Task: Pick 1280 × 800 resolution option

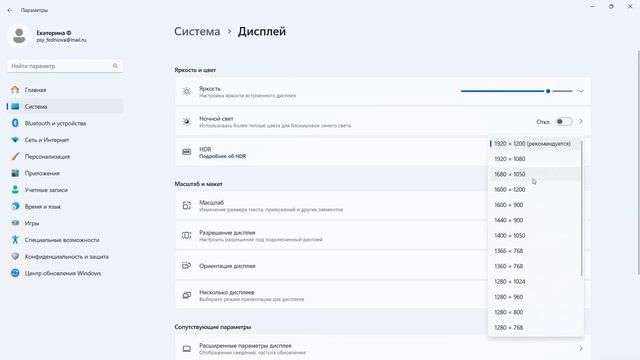Action: click(534, 312)
